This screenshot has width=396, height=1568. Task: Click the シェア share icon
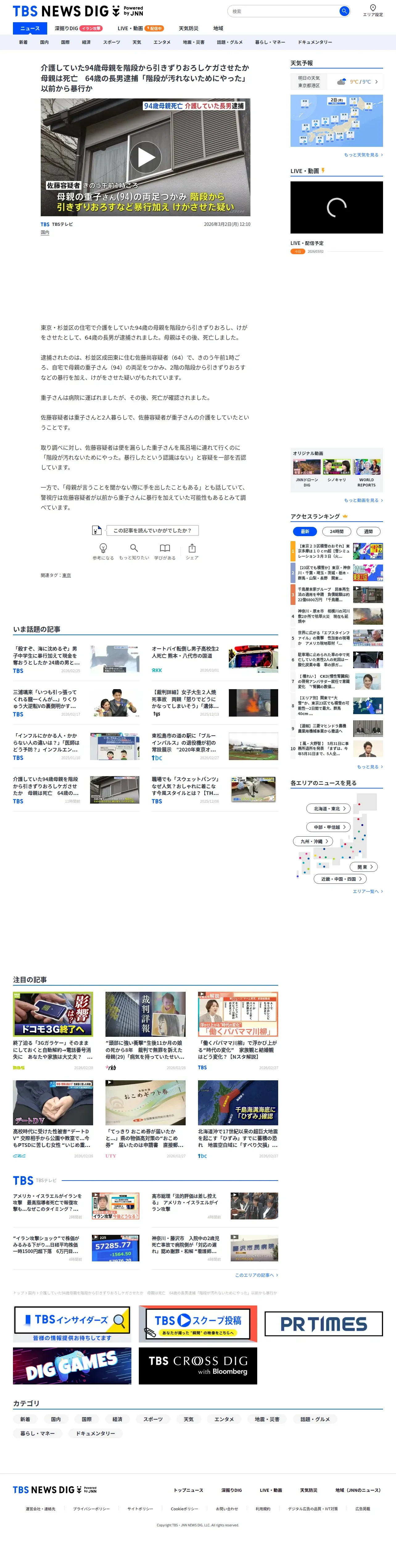(192, 548)
